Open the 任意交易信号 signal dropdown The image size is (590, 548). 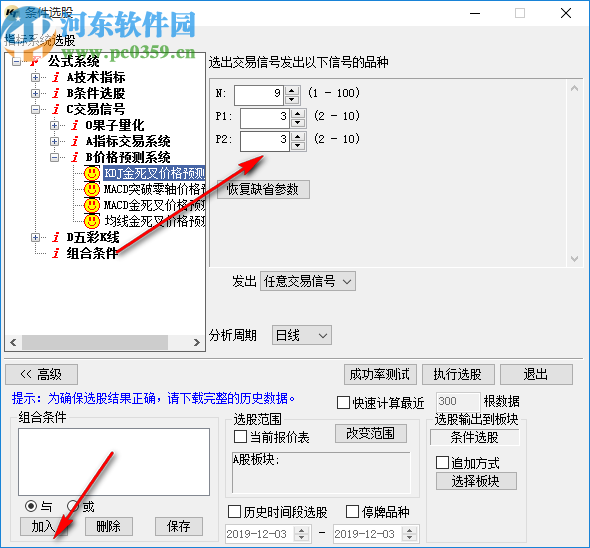pos(308,281)
